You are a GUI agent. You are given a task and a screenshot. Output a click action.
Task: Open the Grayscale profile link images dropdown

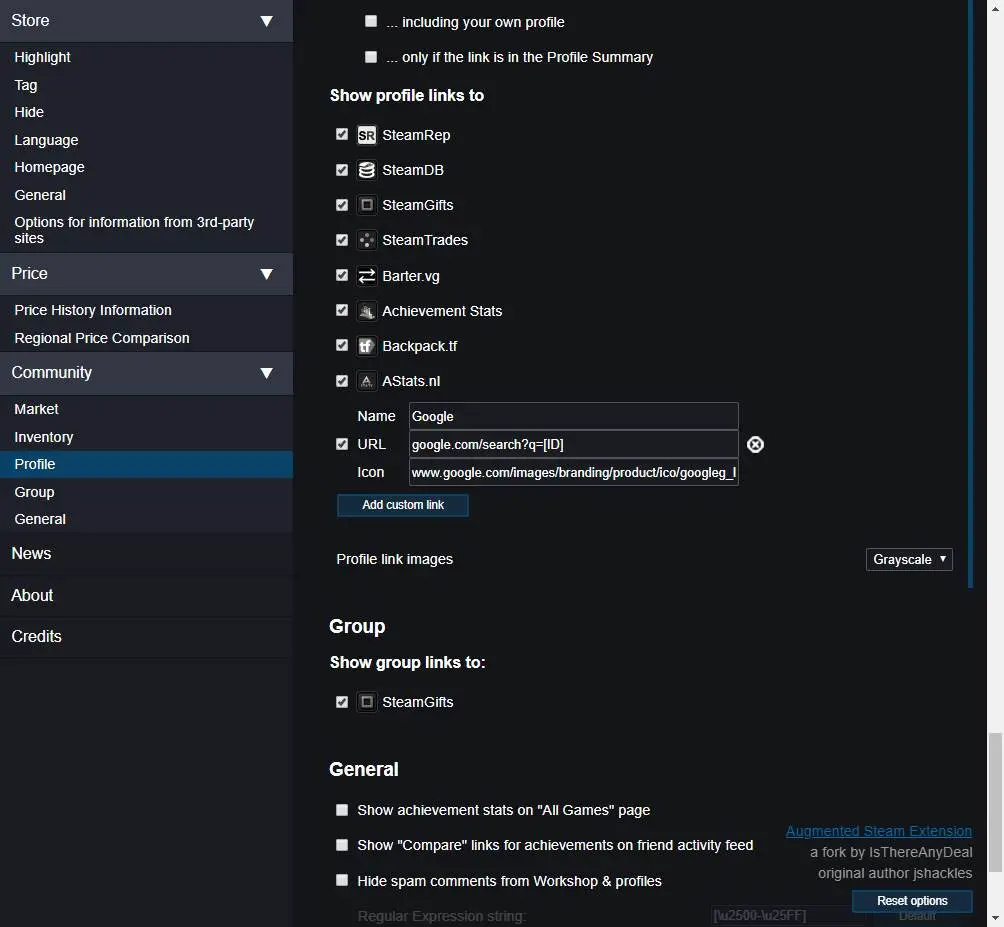[x=909, y=560]
